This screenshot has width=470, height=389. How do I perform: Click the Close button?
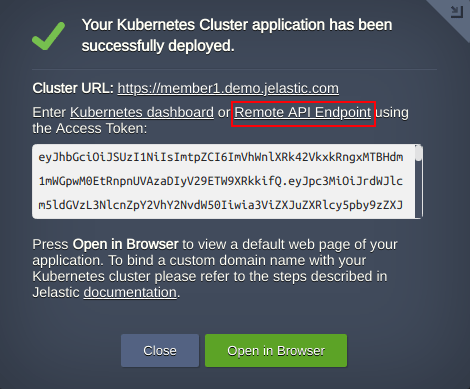click(x=160, y=351)
